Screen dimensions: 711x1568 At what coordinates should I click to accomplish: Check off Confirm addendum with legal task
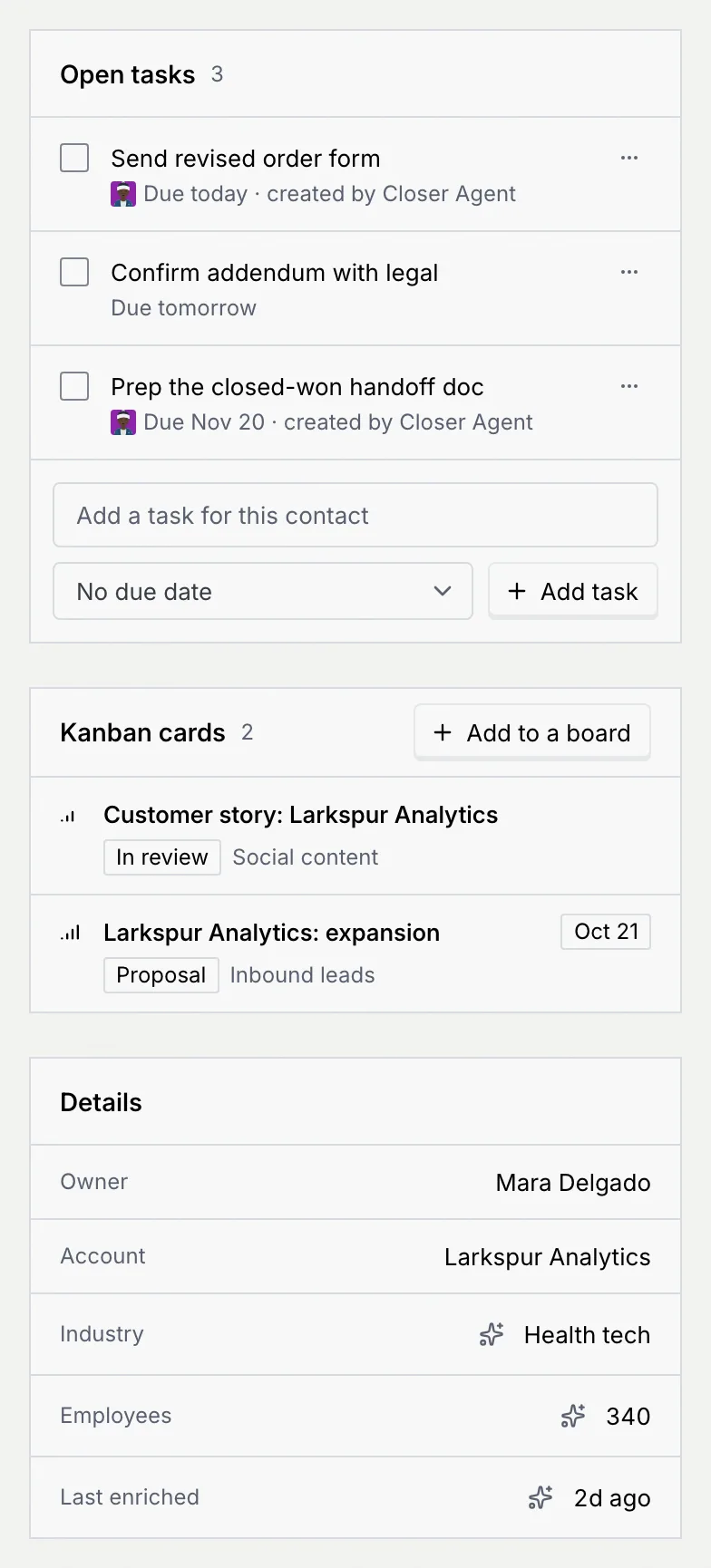[x=74, y=272]
